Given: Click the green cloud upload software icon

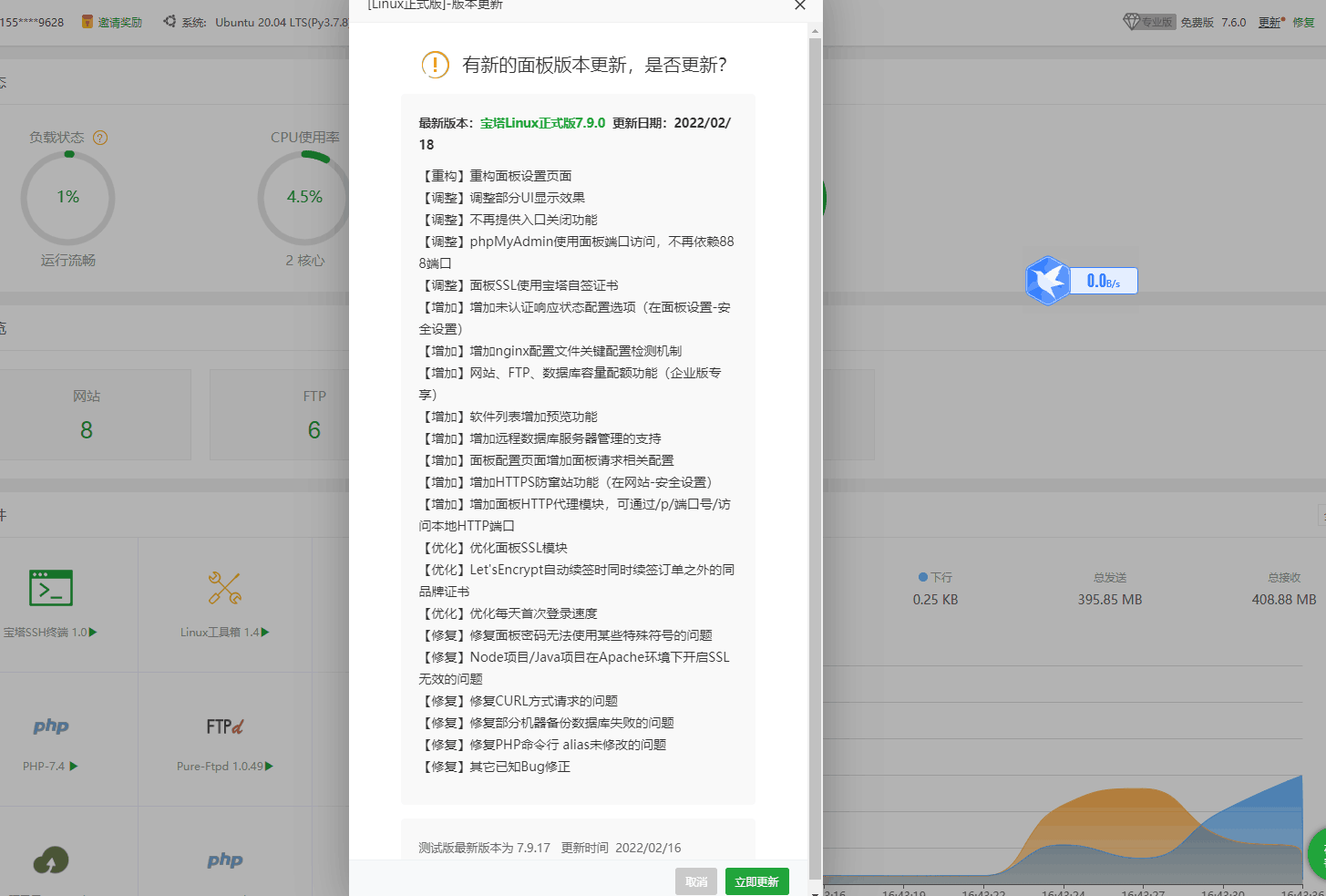Looking at the screenshot, I should (x=51, y=860).
